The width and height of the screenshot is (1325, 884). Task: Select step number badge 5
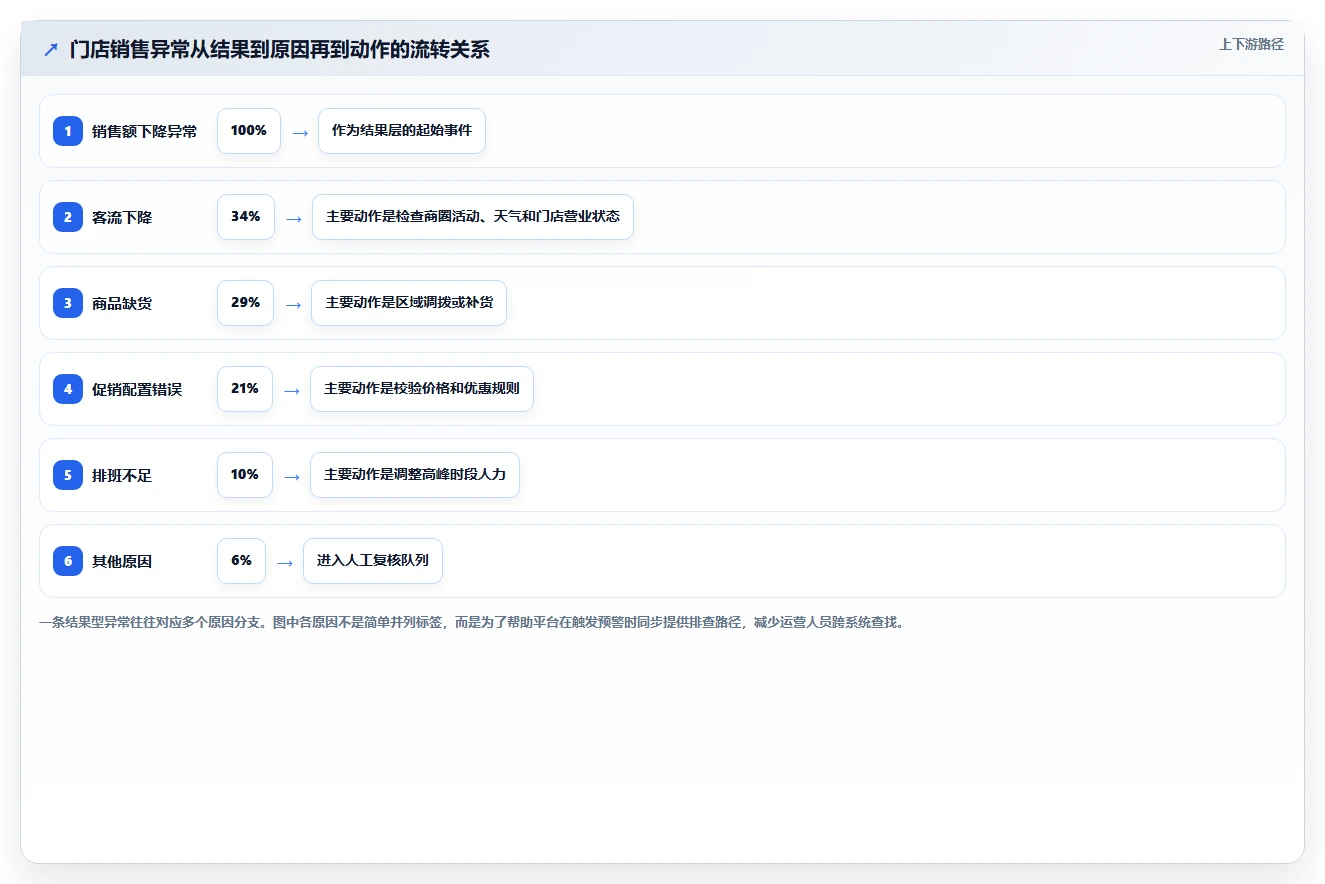coord(68,475)
